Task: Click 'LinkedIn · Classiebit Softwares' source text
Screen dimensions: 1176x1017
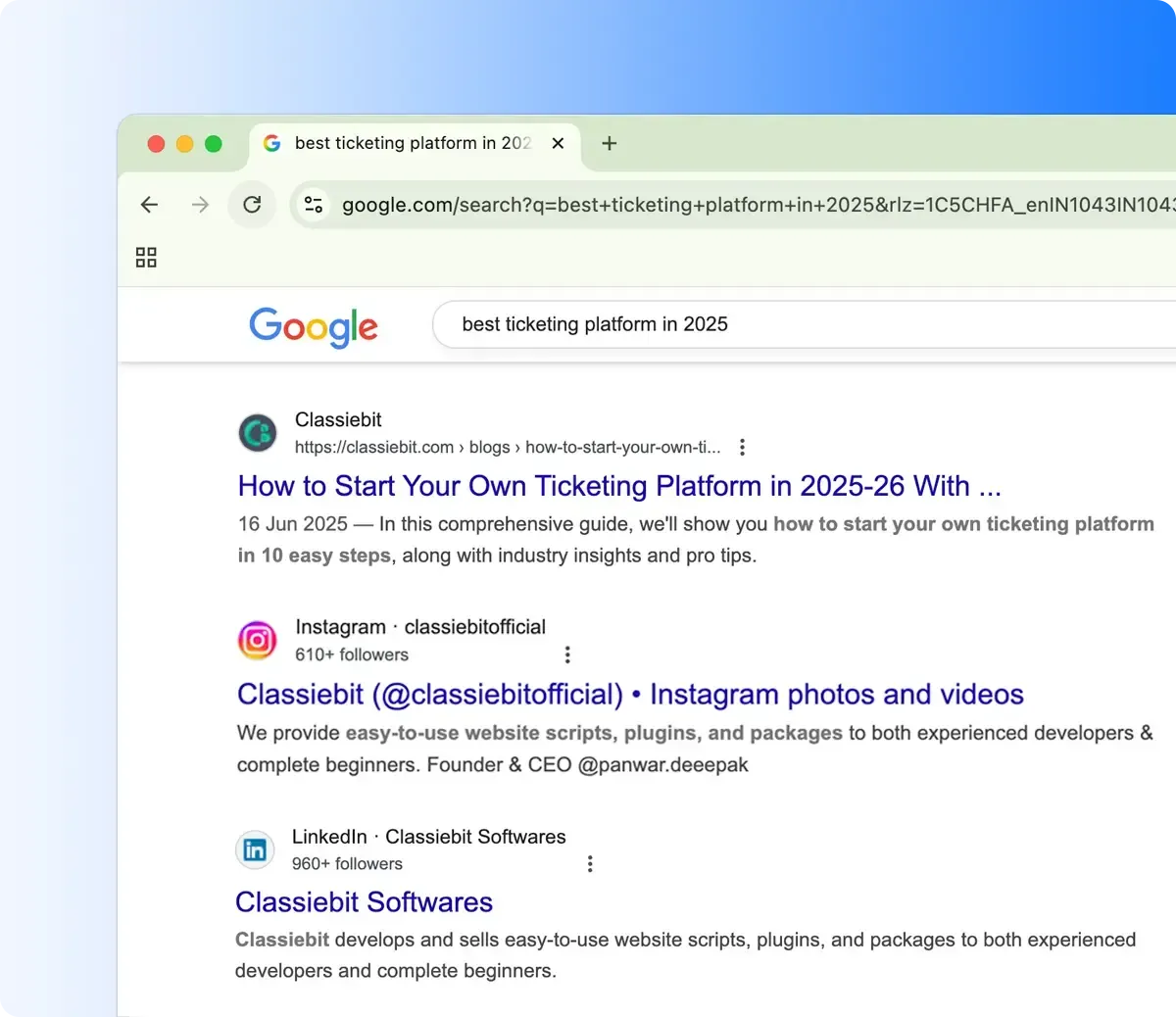Action: [429, 837]
